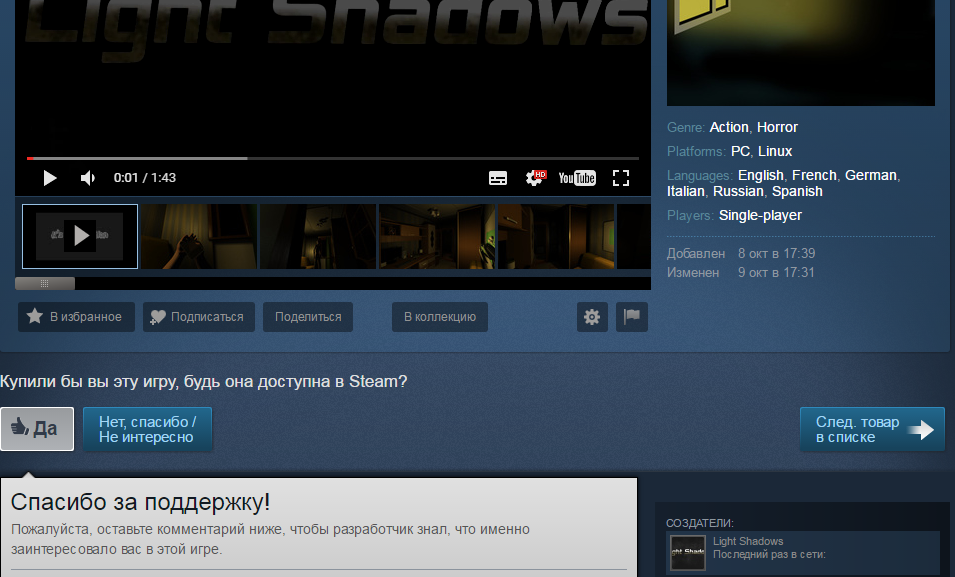View the screenshot thumbnail with green light
Screen dimensions: 955x577
(x=437, y=236)
